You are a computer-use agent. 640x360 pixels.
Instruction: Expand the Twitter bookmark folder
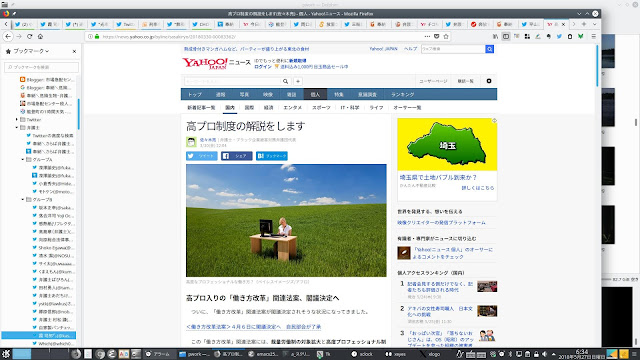[17, 120]
